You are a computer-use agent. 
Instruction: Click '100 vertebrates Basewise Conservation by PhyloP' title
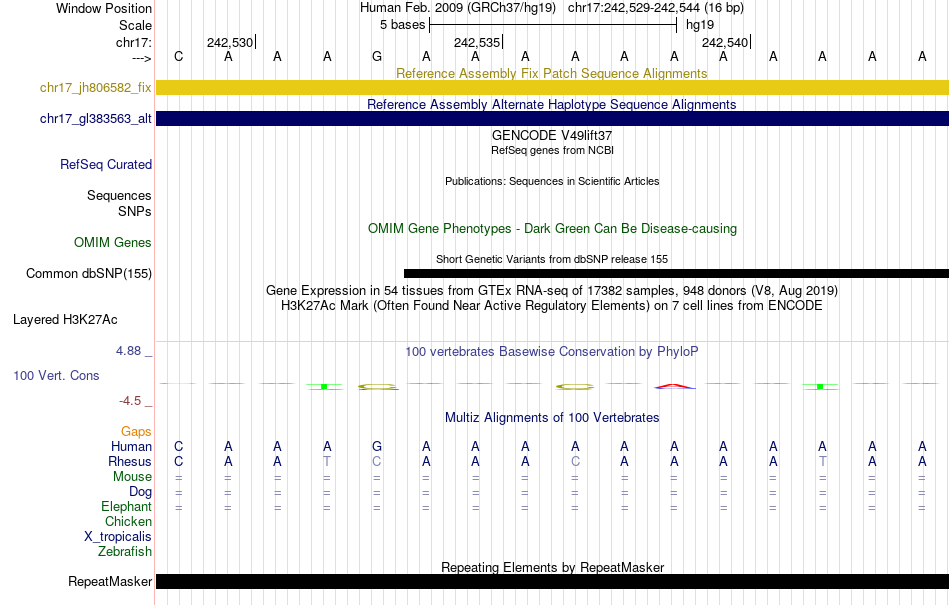point(552,351)
